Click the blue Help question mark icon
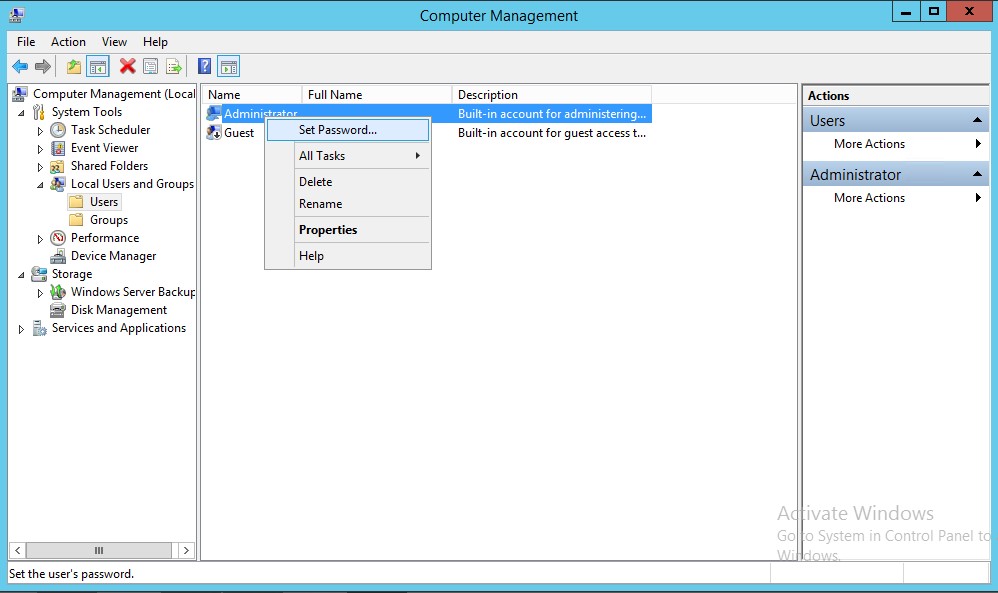The height and width of the screenshot is (593, 998). point(204,67)
